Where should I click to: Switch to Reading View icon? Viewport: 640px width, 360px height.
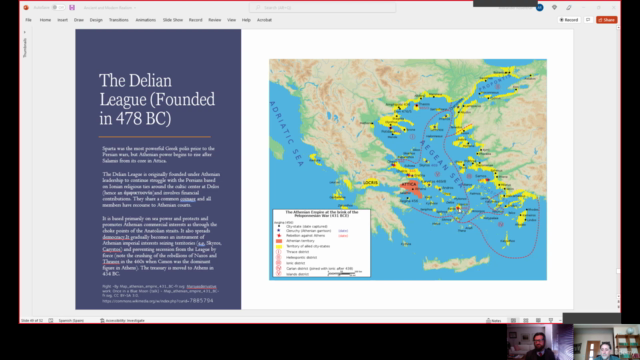click(538, 320)
